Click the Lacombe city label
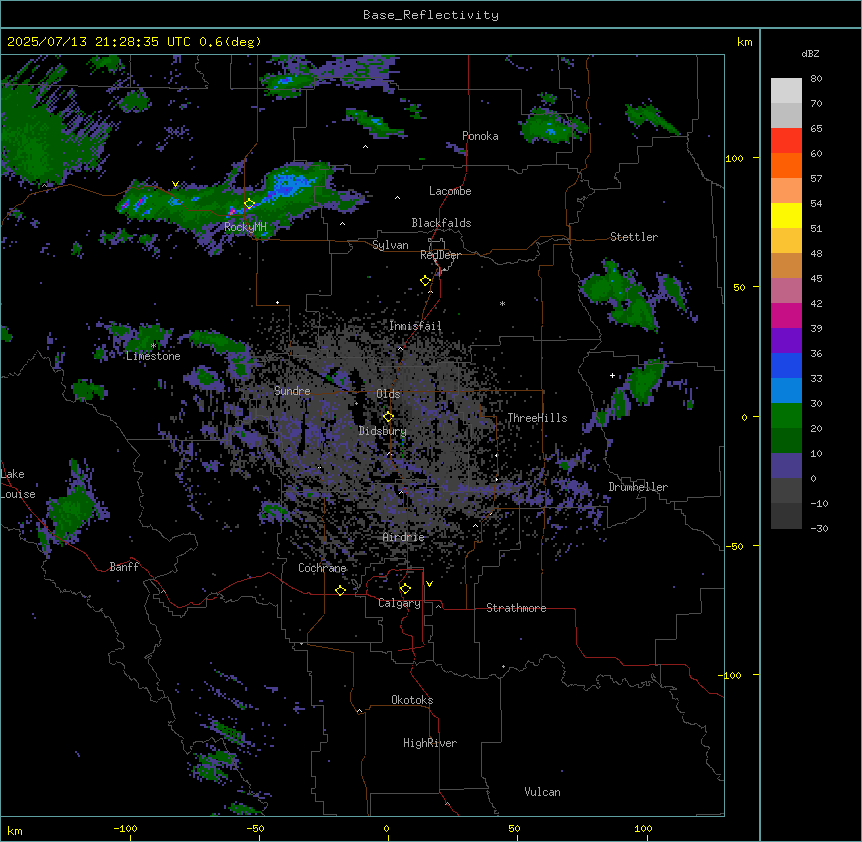Image resolution: width=862 pixels, height=842 pixels. 450,191
